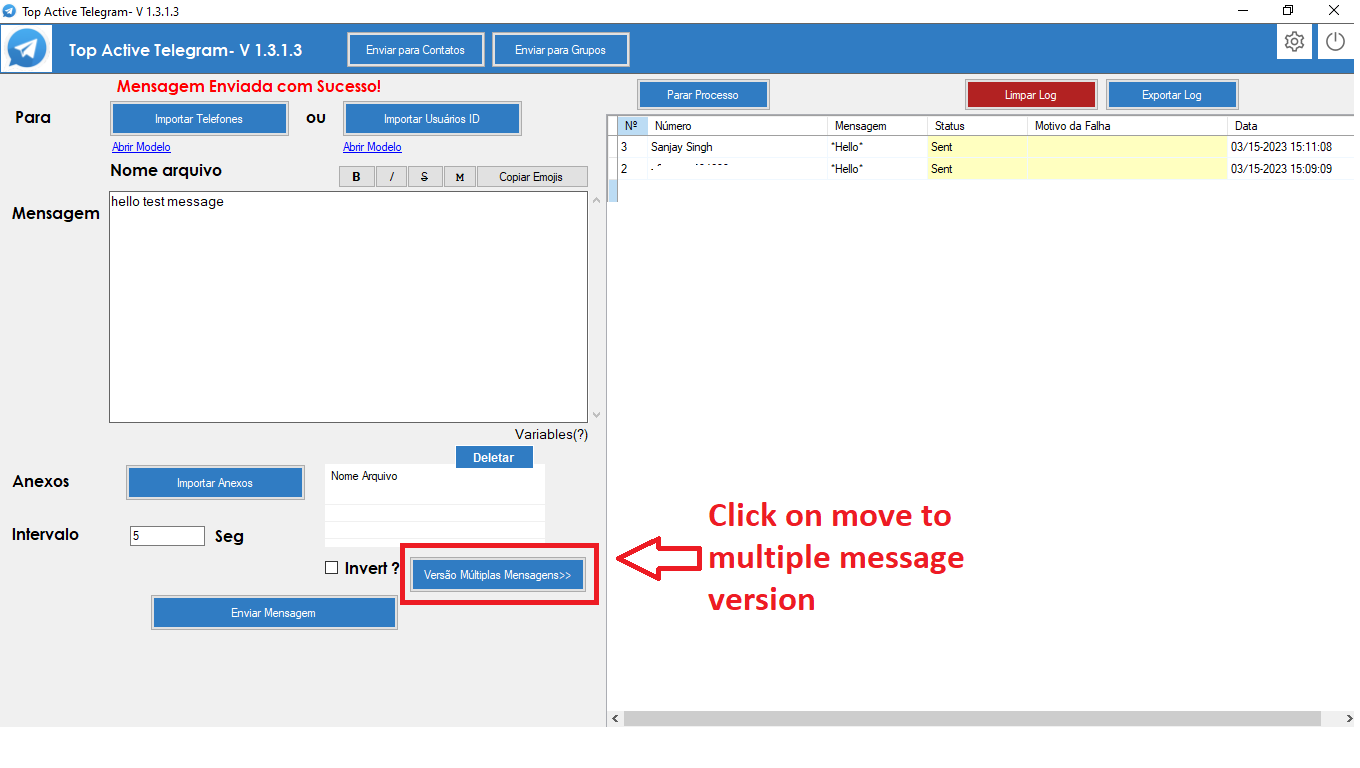
Task: Click Importar Telefones button
Action: pos(198,119)
